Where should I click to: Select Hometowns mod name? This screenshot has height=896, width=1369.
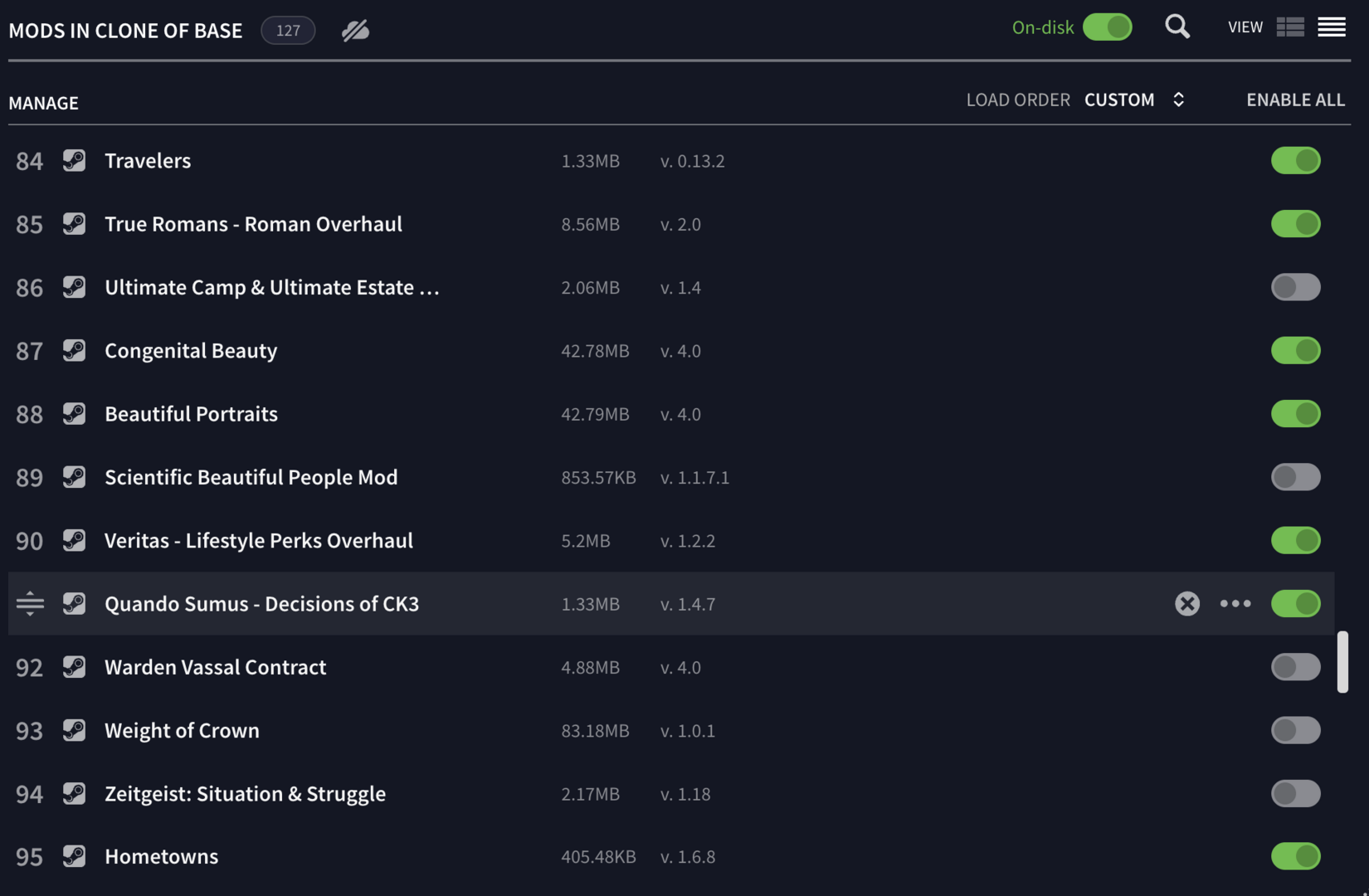162,856
